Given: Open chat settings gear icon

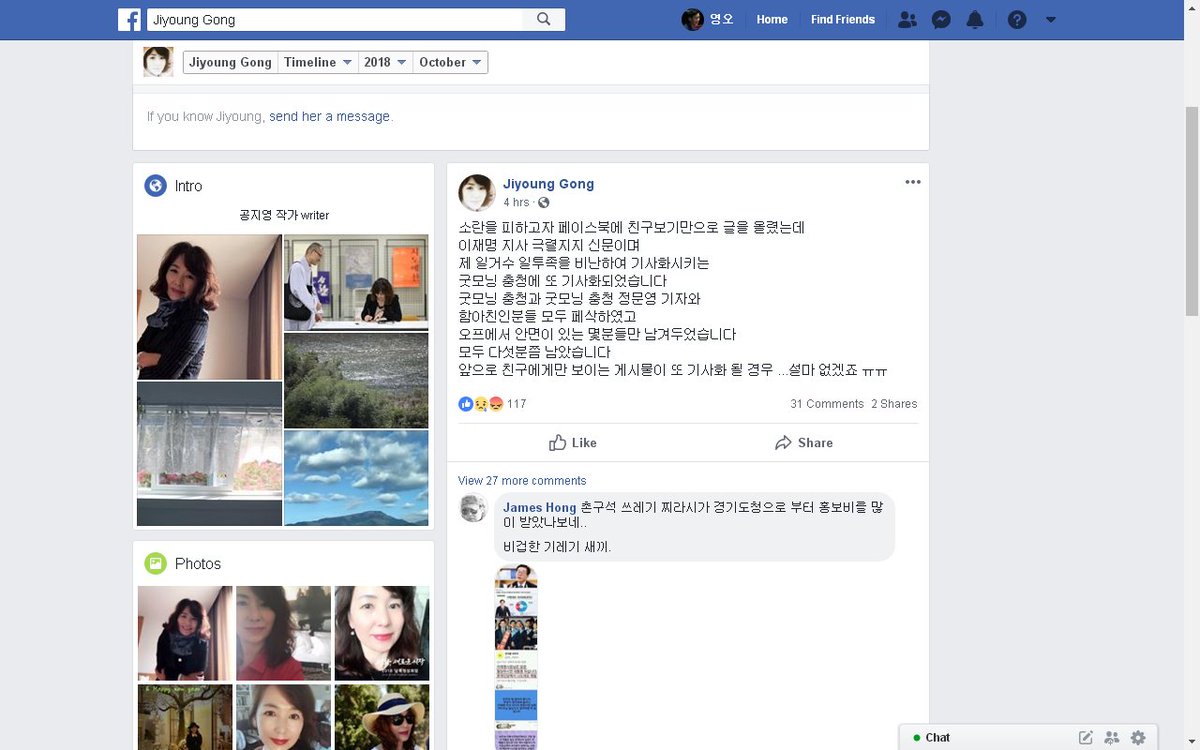Looking at the screenshot, I should [1138, 738].
